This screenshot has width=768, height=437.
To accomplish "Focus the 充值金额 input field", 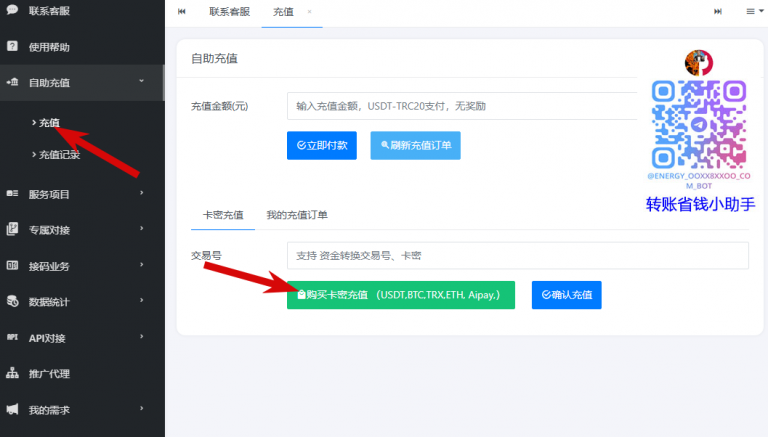I will pyautogui.click(x=462, y=106).
